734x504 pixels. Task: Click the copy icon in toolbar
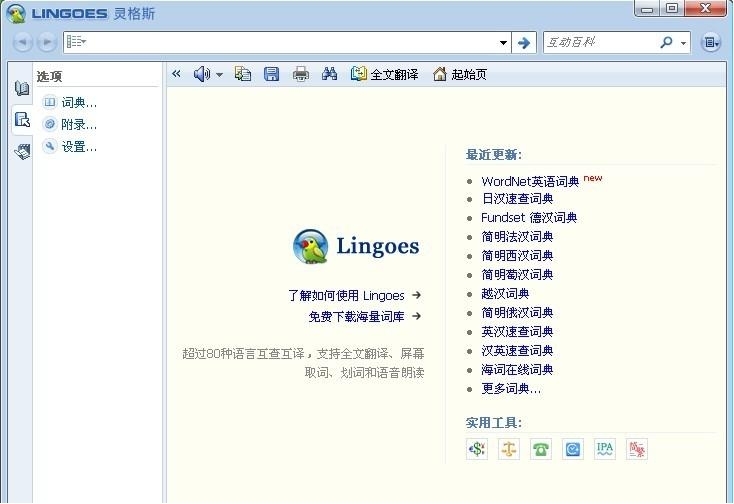pyautogui.click(x=242, y=74)
